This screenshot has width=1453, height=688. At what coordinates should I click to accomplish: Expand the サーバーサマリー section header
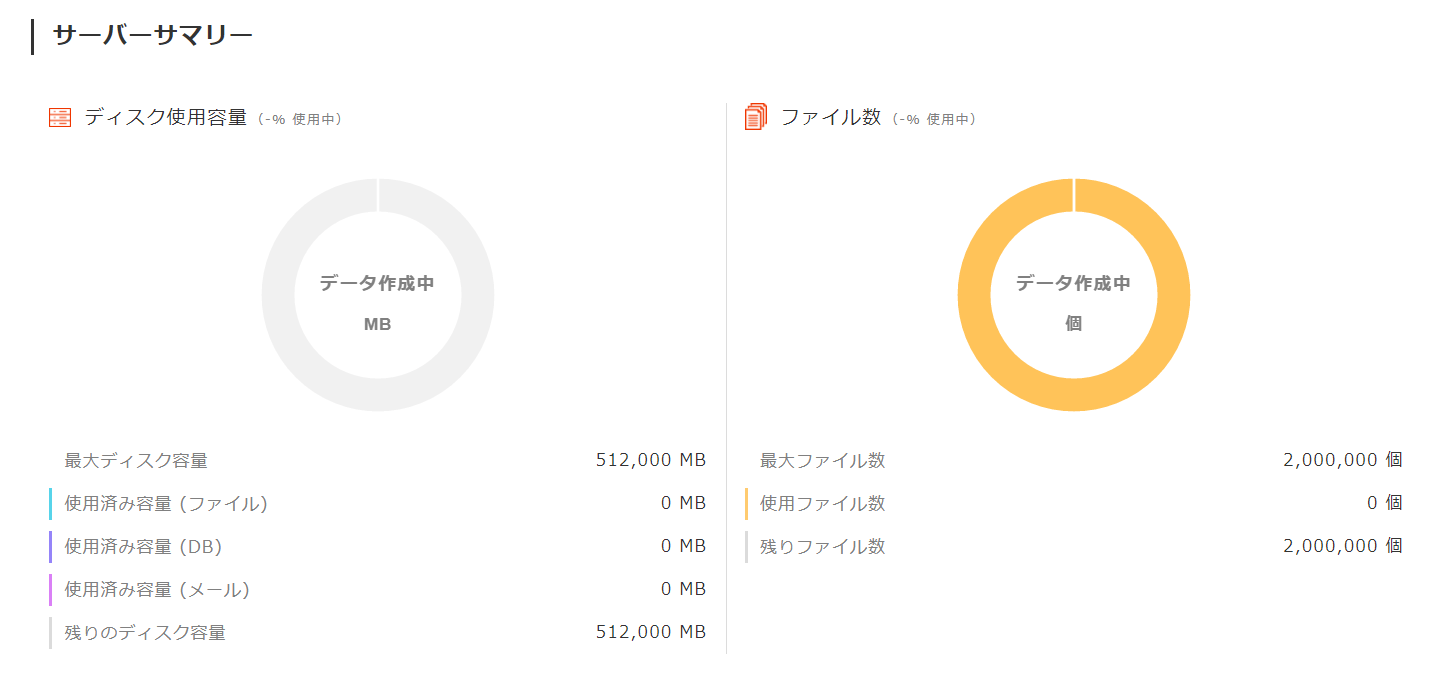(x=151, y=32)
